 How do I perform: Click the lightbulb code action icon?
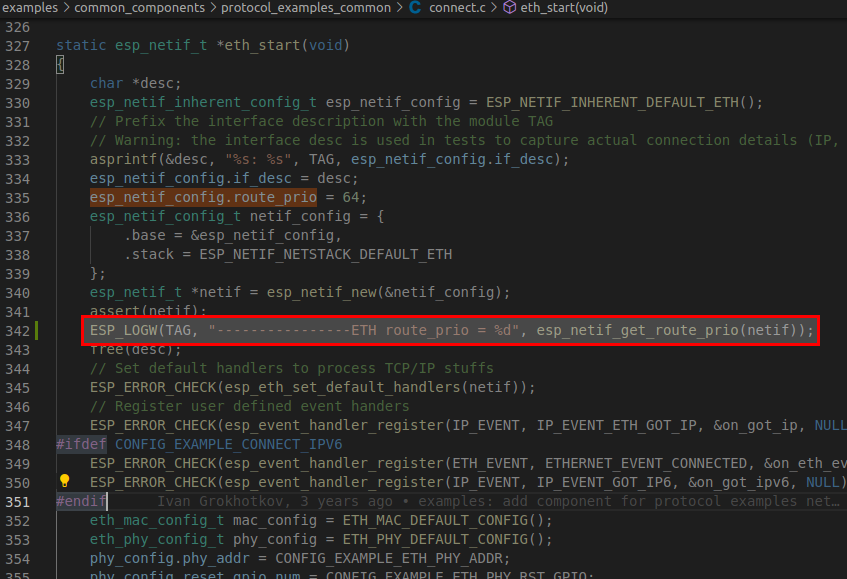click(x=64, y=482)
